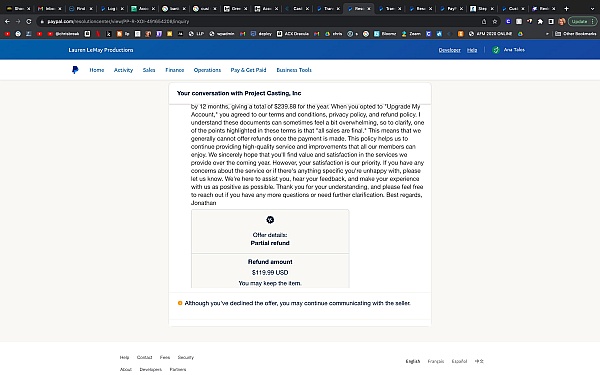Open the Bloomz bookmark
The height and width of the screenshot is (375, 600).
click(x=385, y=34)
